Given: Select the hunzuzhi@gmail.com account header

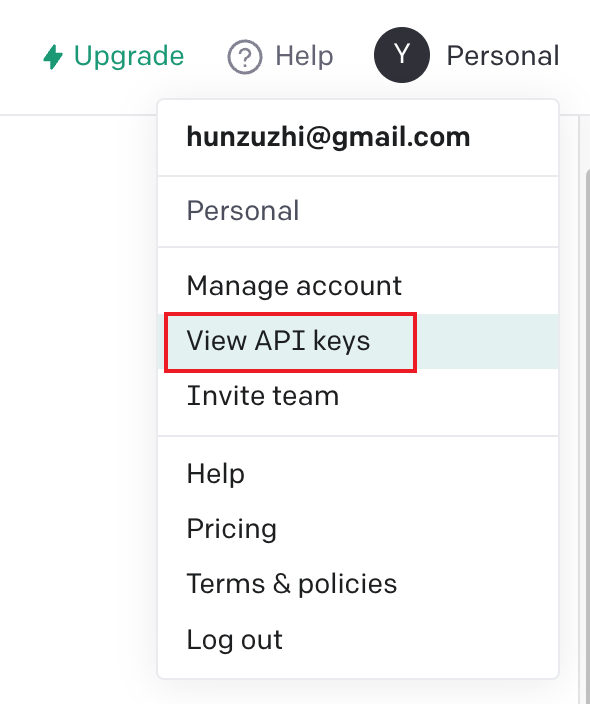Looking at the screenshot, I should 328,137.
